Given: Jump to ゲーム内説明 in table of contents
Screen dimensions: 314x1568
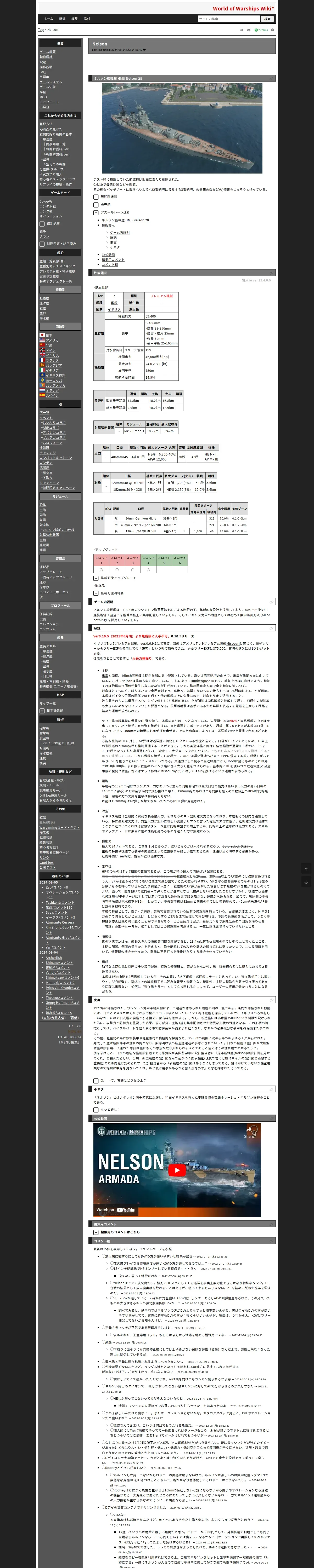Looking at the screenshot, I should 120,233.
